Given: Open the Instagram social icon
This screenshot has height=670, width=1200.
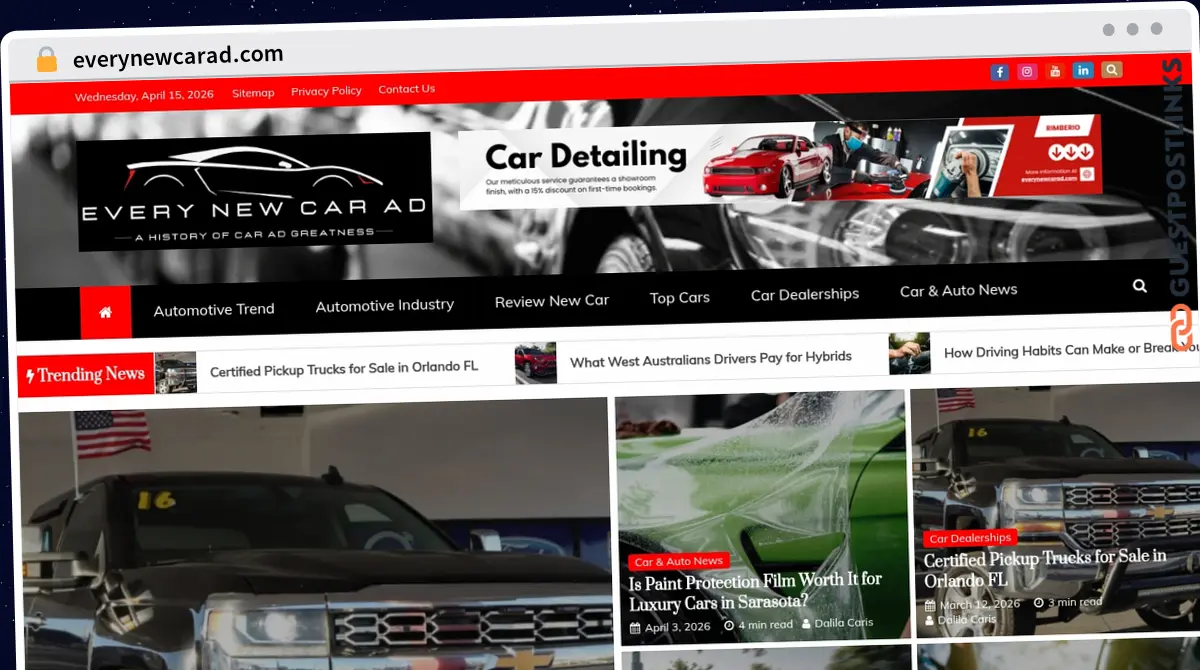Looking at the screenshot, I should [1027, 71].
